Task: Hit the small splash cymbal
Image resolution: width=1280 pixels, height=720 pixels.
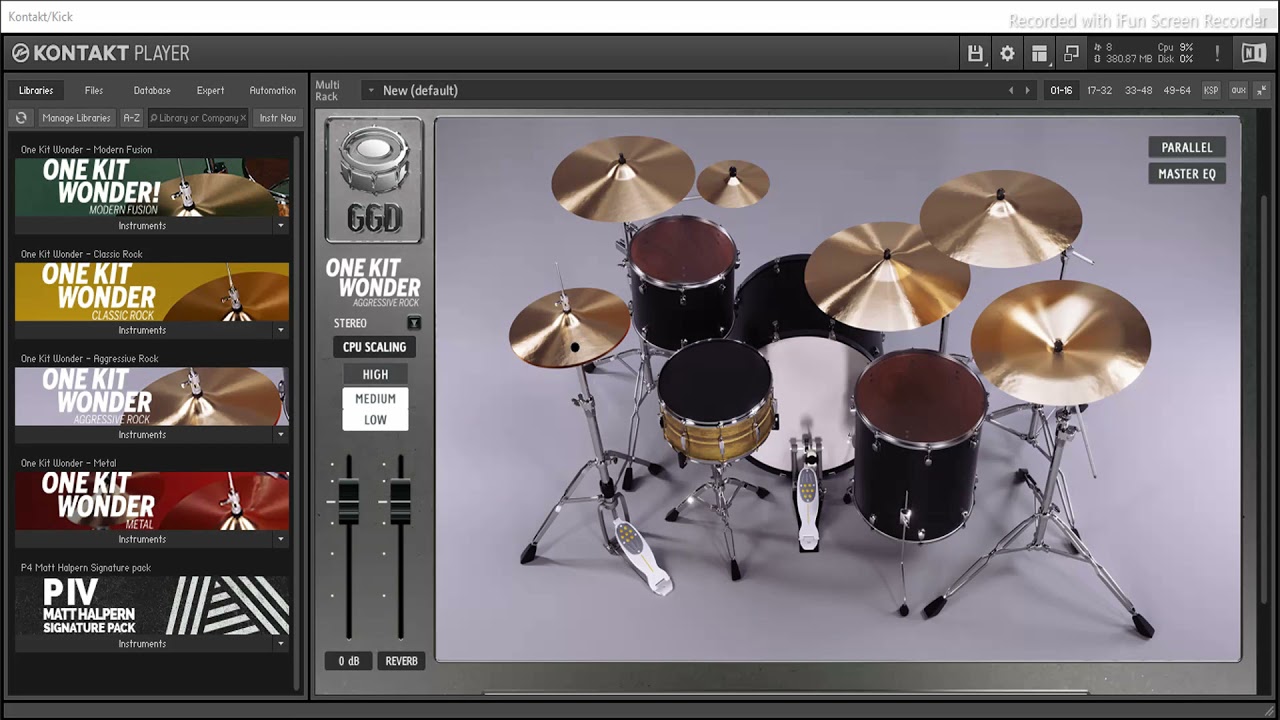Action: [x=733, y=183]
